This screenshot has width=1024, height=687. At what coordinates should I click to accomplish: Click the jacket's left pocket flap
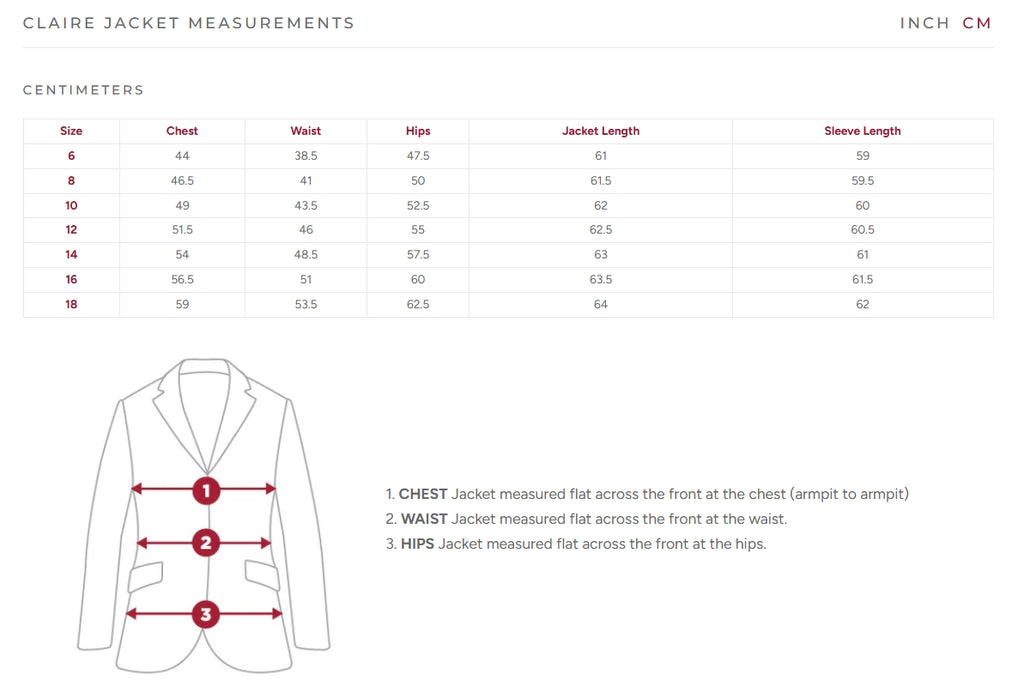[145, 576]
